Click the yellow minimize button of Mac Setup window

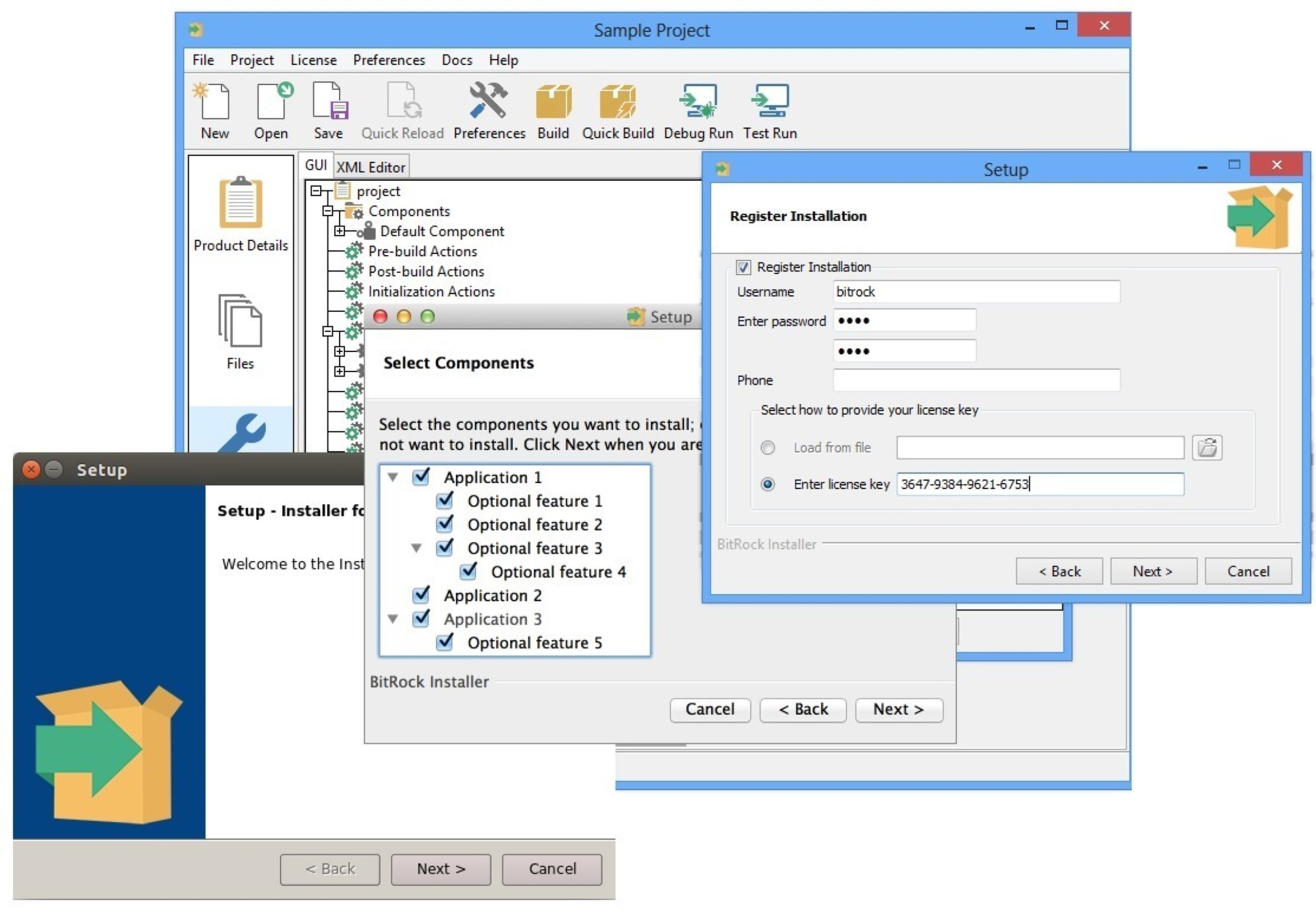click(404, 316)
